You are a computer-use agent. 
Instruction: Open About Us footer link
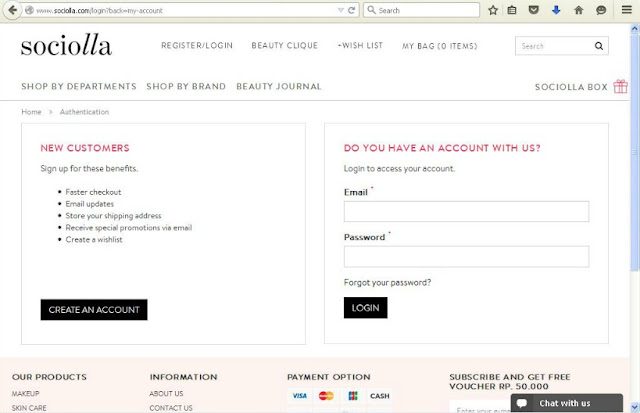pos(166,393)
